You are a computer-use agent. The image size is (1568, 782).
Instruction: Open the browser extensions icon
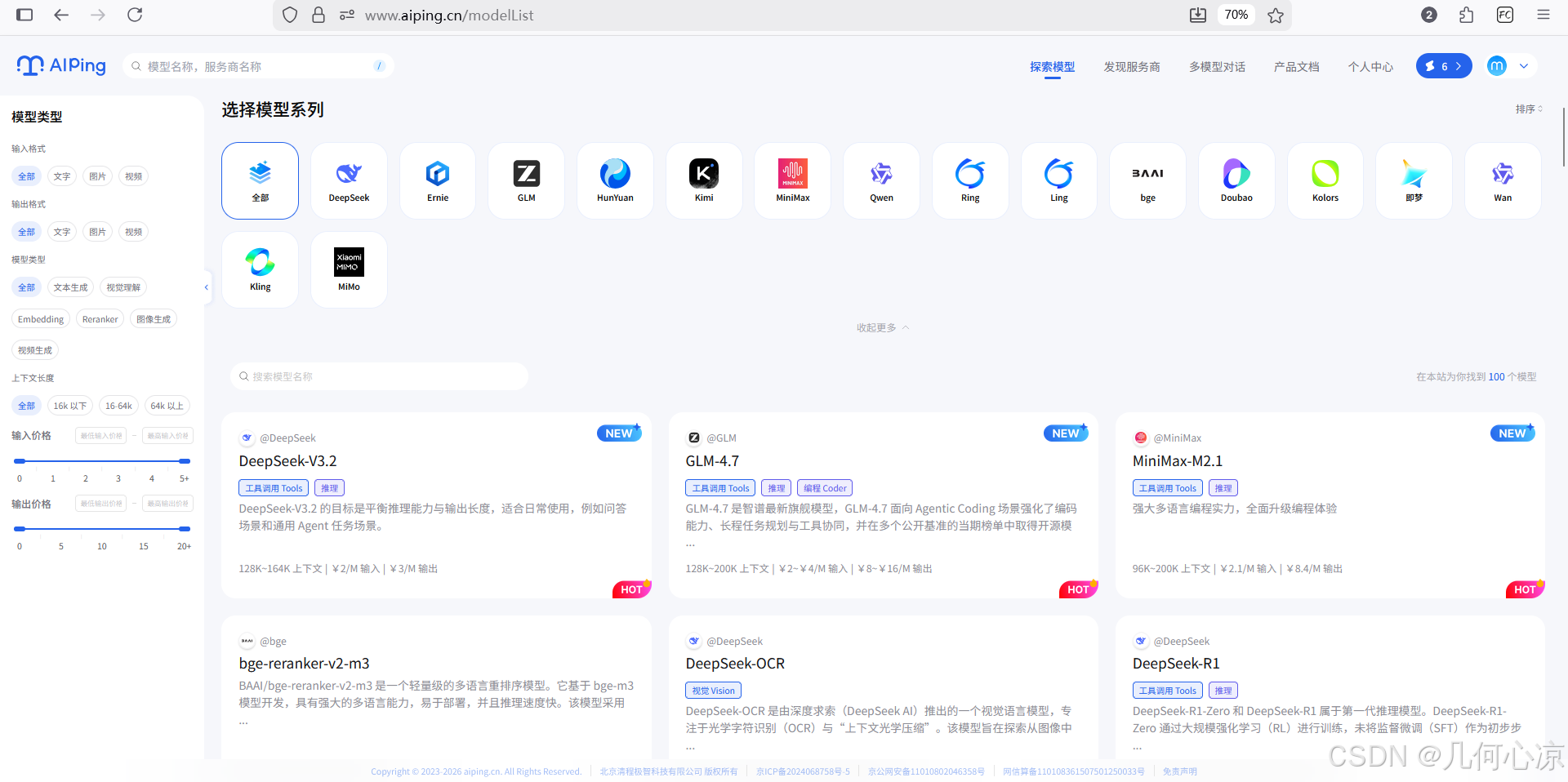1467,15
